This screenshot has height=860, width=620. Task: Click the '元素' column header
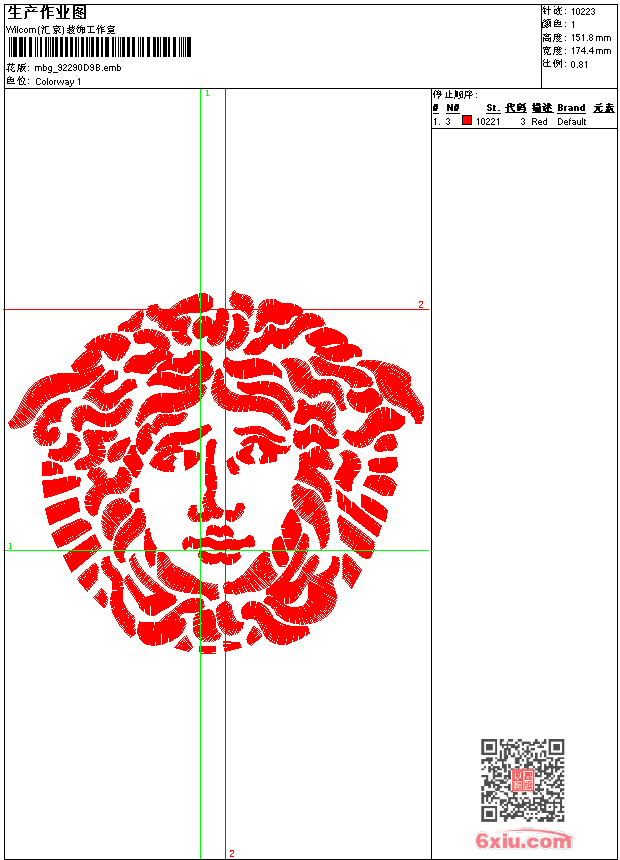pos(604,108)
